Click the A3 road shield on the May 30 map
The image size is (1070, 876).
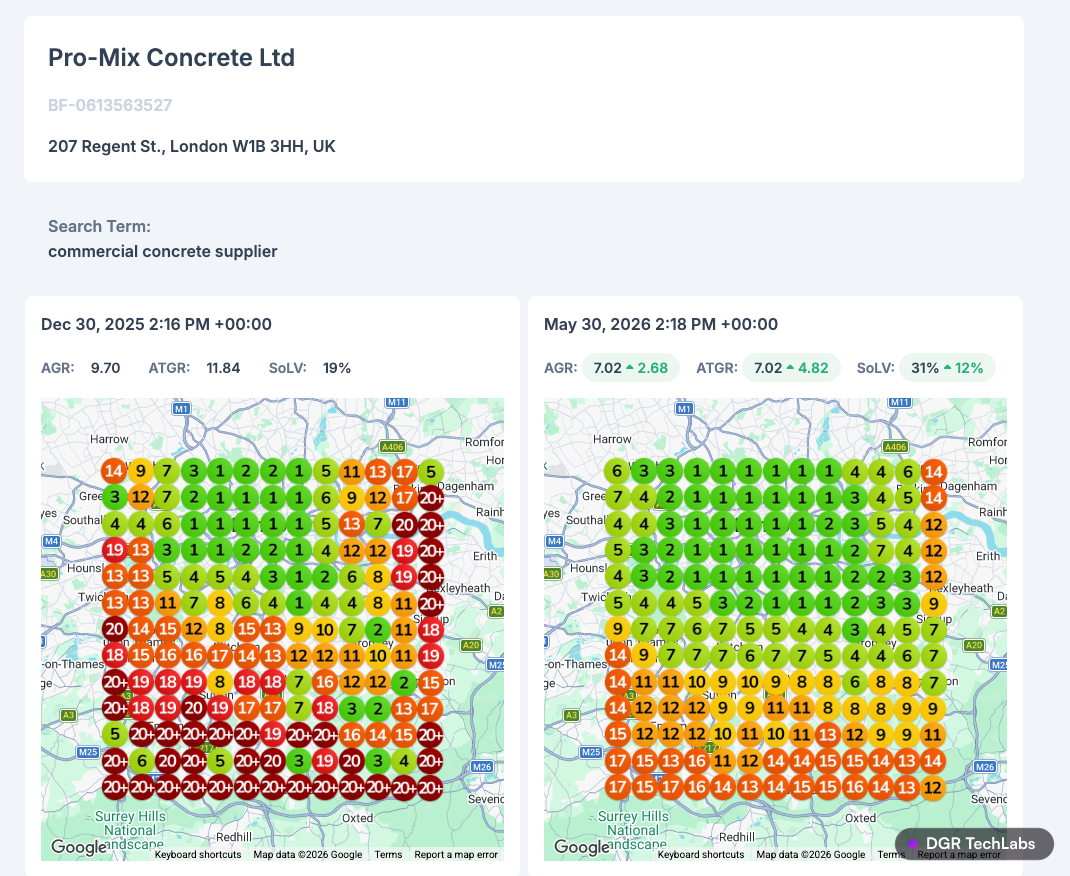coord(571,715)
